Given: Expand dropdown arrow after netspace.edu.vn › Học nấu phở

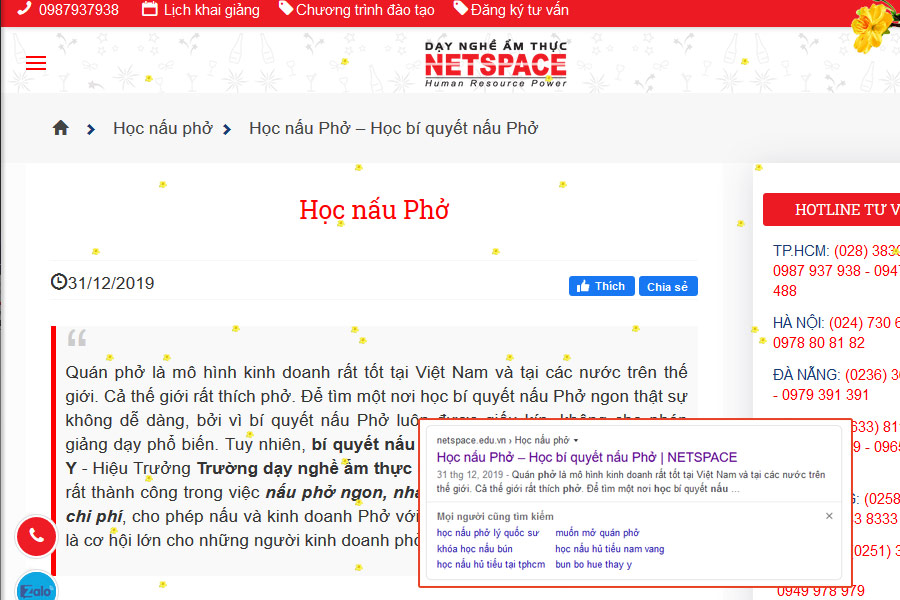Looking at the screenshot, I should [575, 440].
